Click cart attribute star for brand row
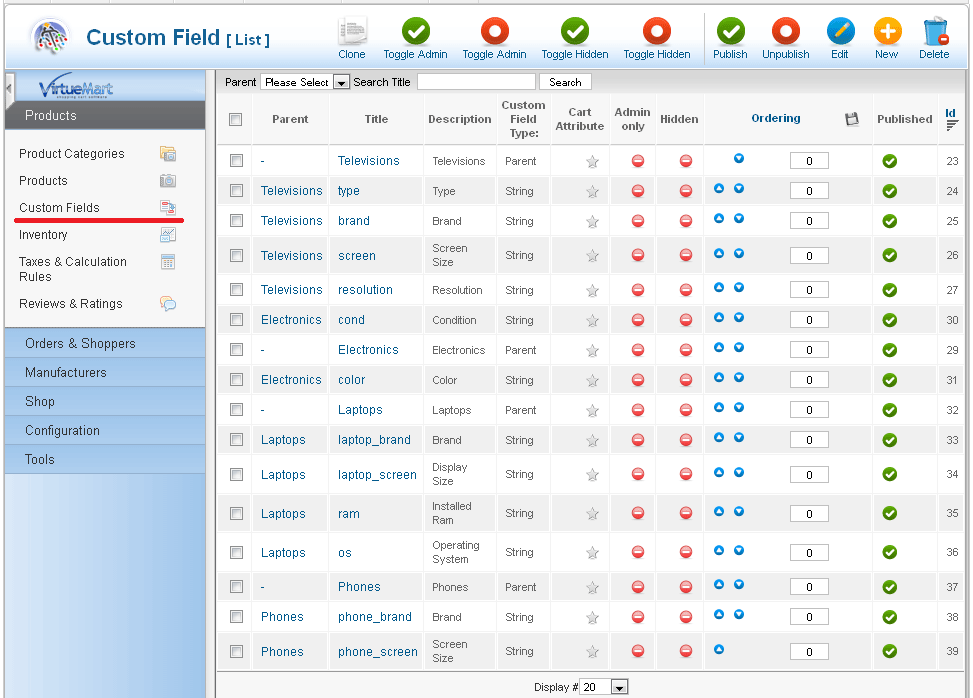This screenshot has width=973, height=698. click(592, 221)
